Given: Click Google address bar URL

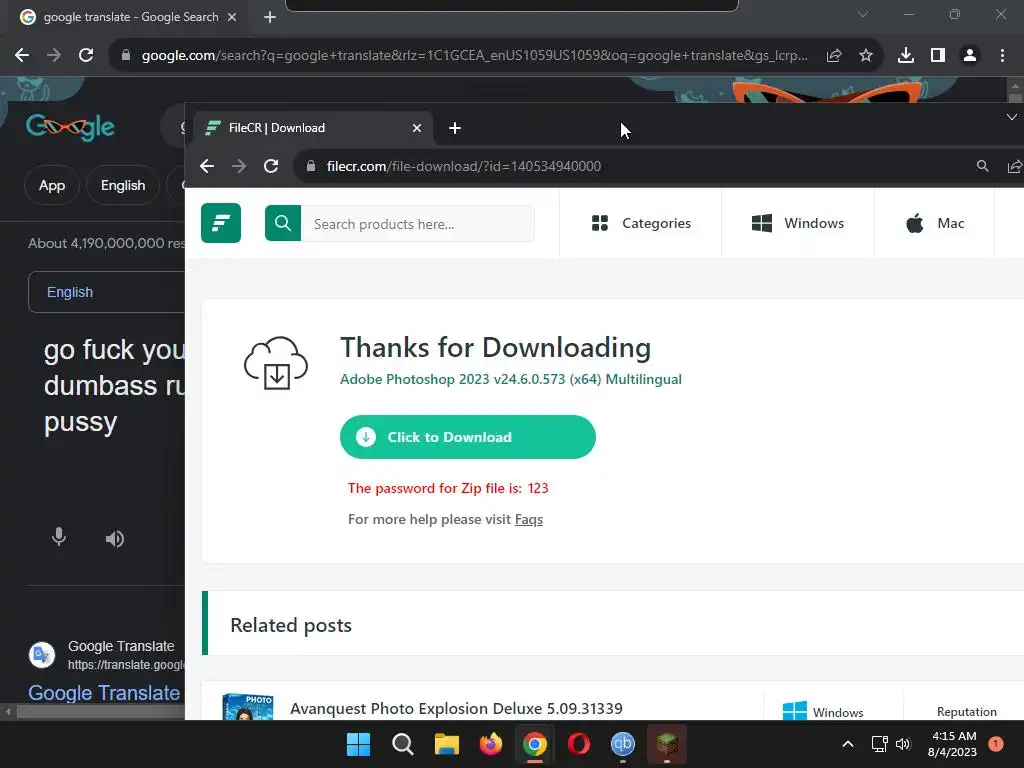Looking at the screenshot, I should (474, 56).
